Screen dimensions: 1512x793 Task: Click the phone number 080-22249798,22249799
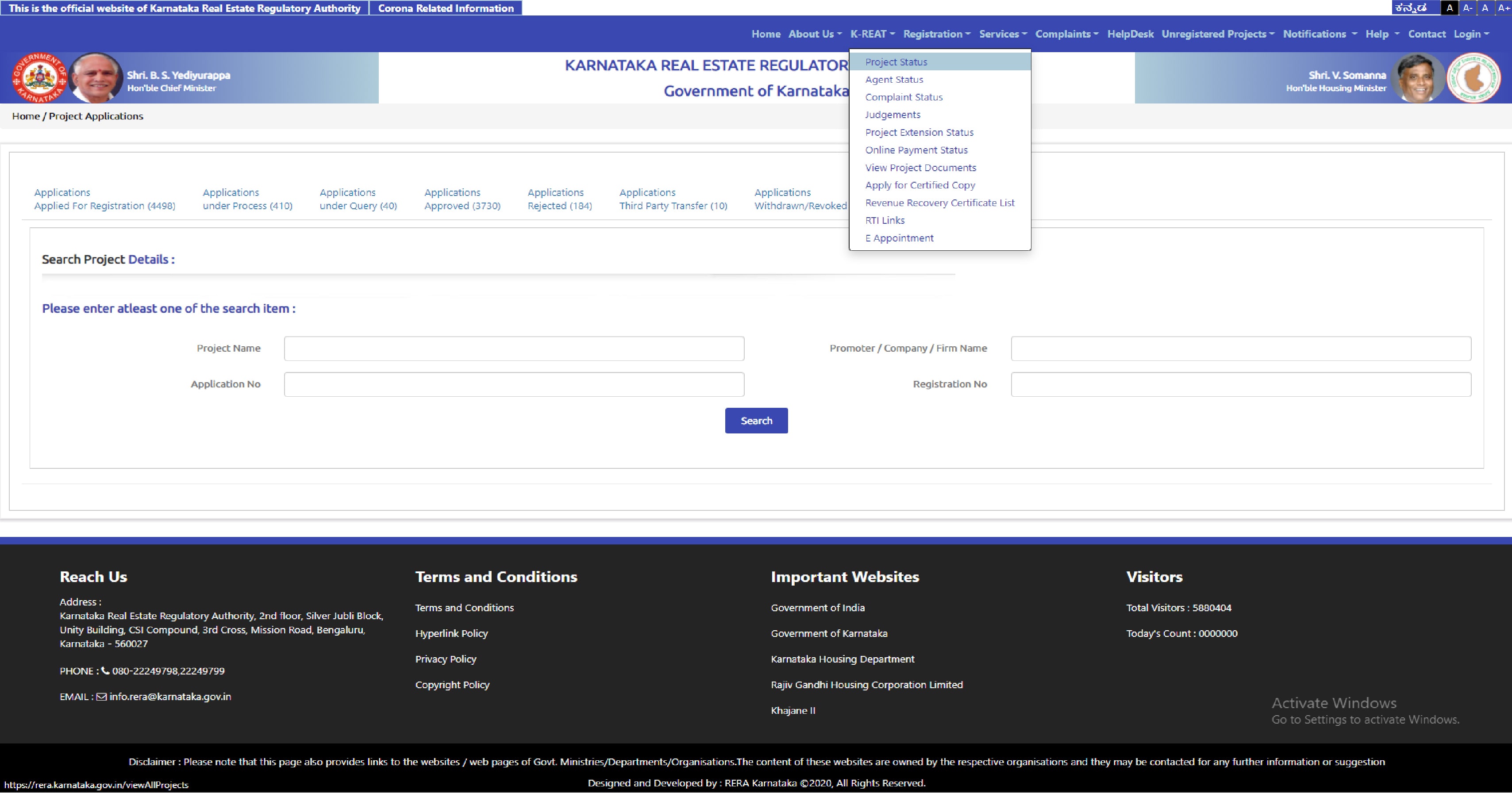[169, 671]
